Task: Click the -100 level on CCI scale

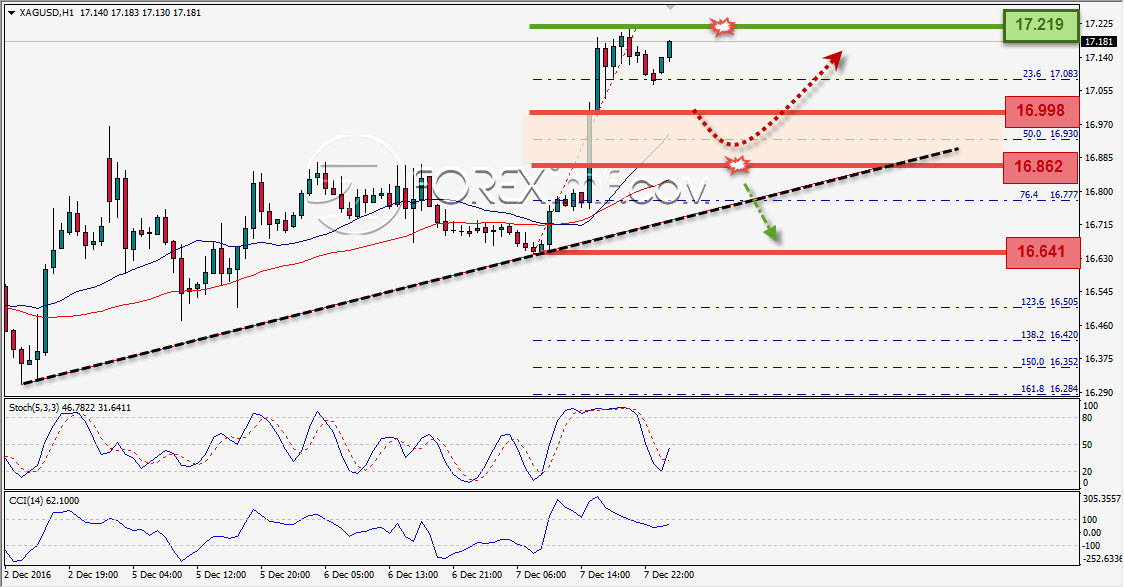Action: (x=1090, y=546)
